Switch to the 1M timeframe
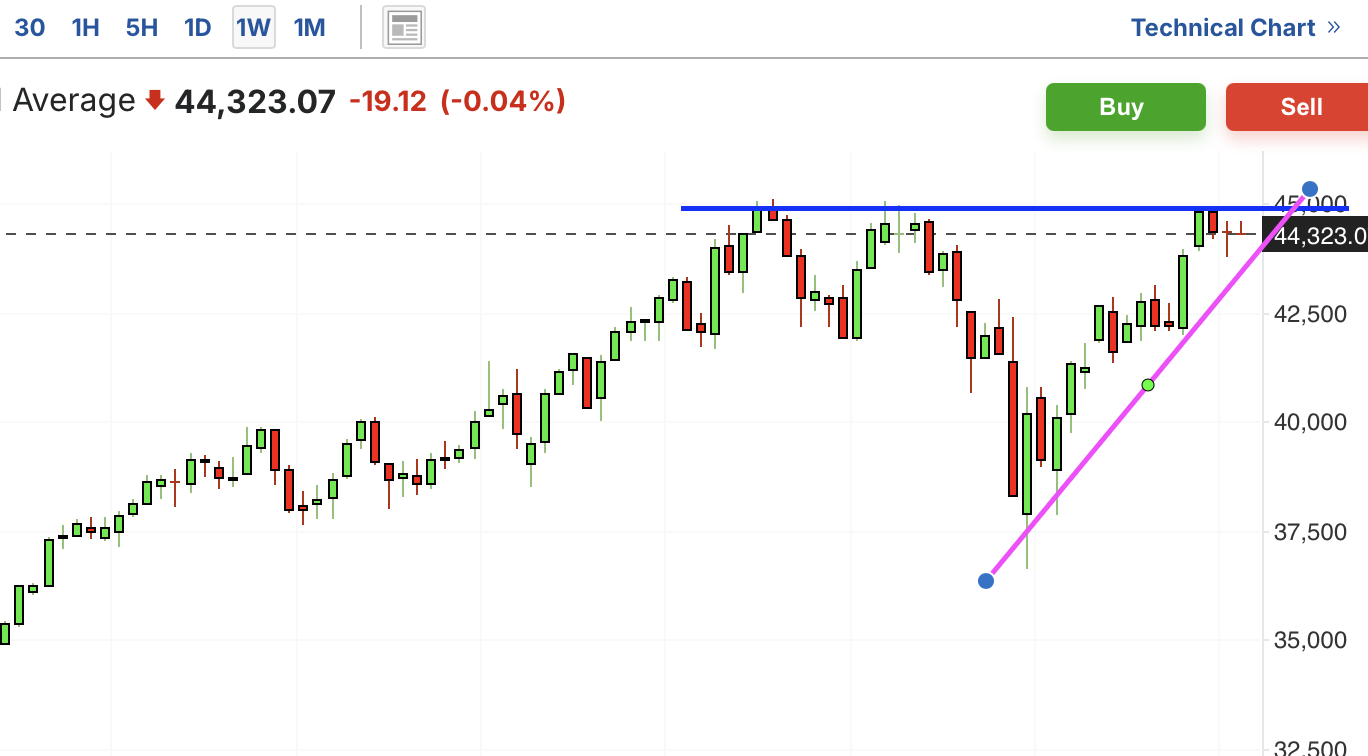 (310, 28)
